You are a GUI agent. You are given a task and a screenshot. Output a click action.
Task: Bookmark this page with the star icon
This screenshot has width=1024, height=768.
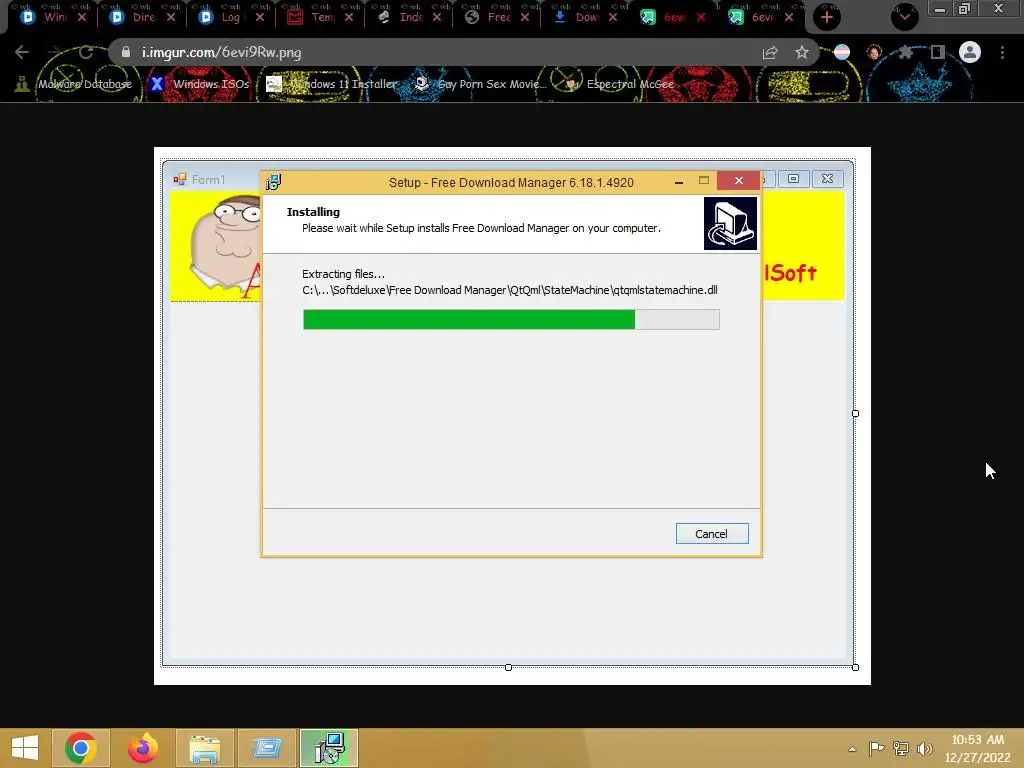click(802, 52)
